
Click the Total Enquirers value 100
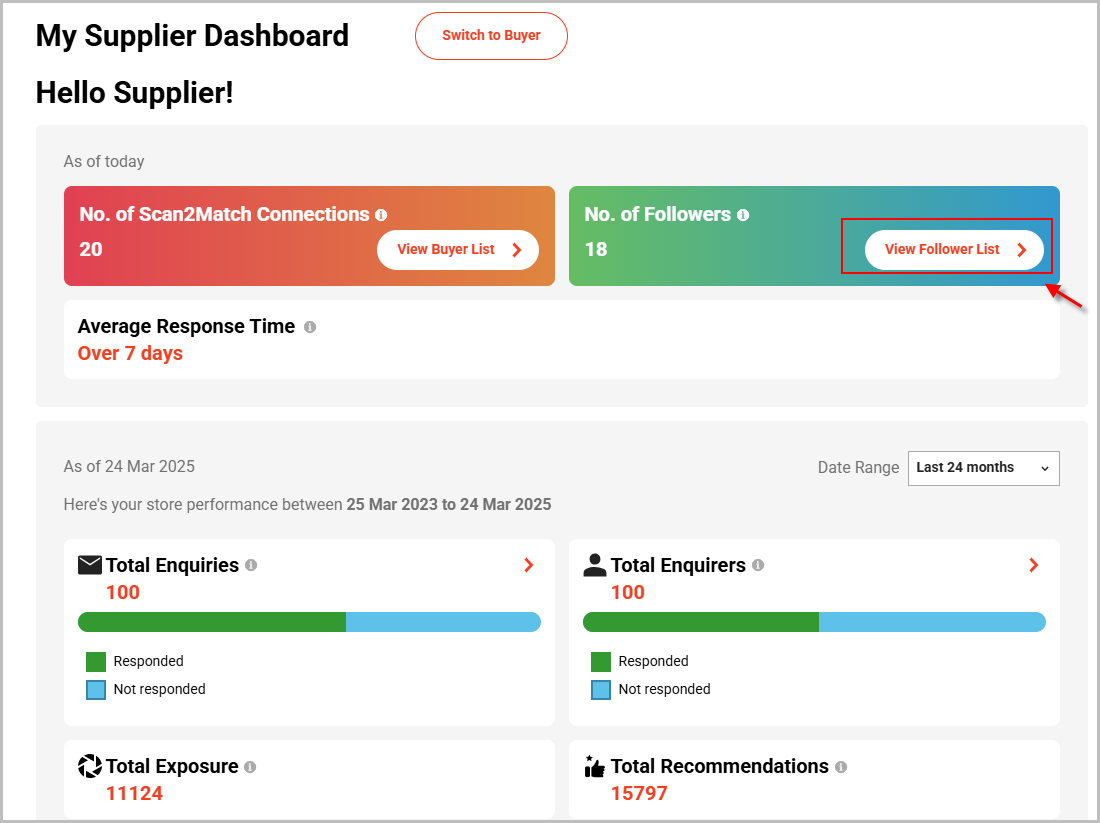pyautogui.click(x=628, y=592)
